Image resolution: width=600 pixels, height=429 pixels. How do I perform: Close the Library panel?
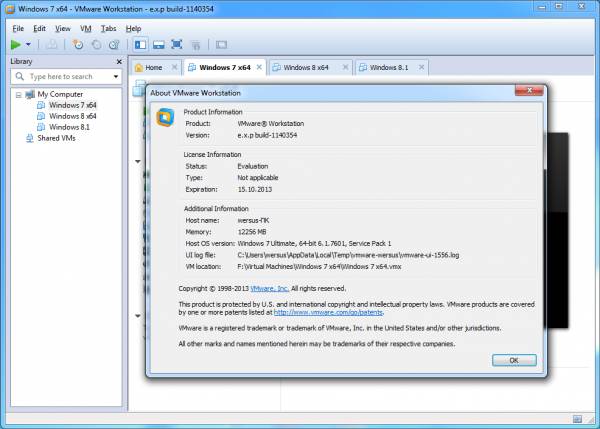click(x=119, y=62)
